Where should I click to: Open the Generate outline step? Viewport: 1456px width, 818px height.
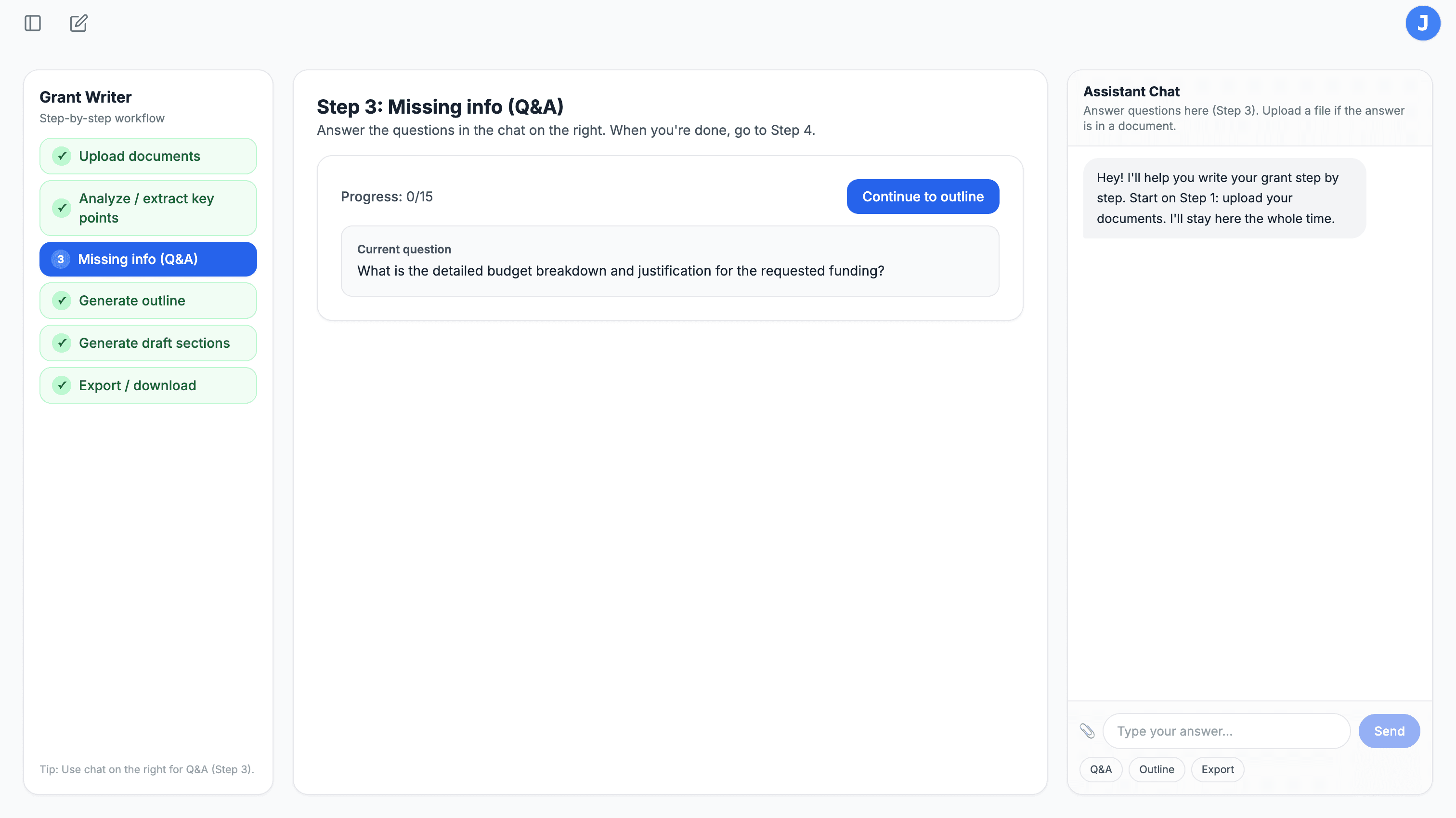point(148,301)
